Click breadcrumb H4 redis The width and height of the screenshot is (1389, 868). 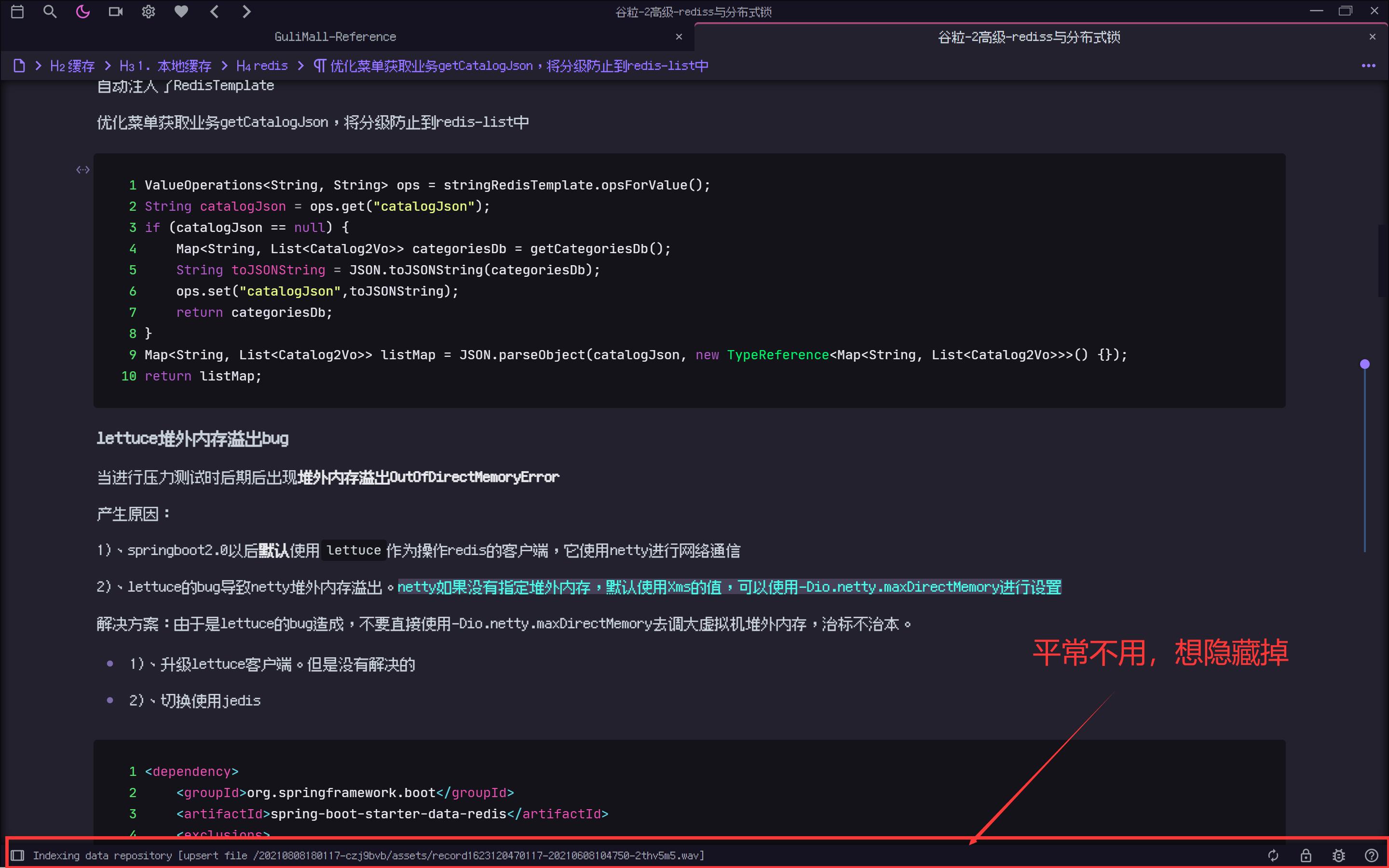[262, 66]
